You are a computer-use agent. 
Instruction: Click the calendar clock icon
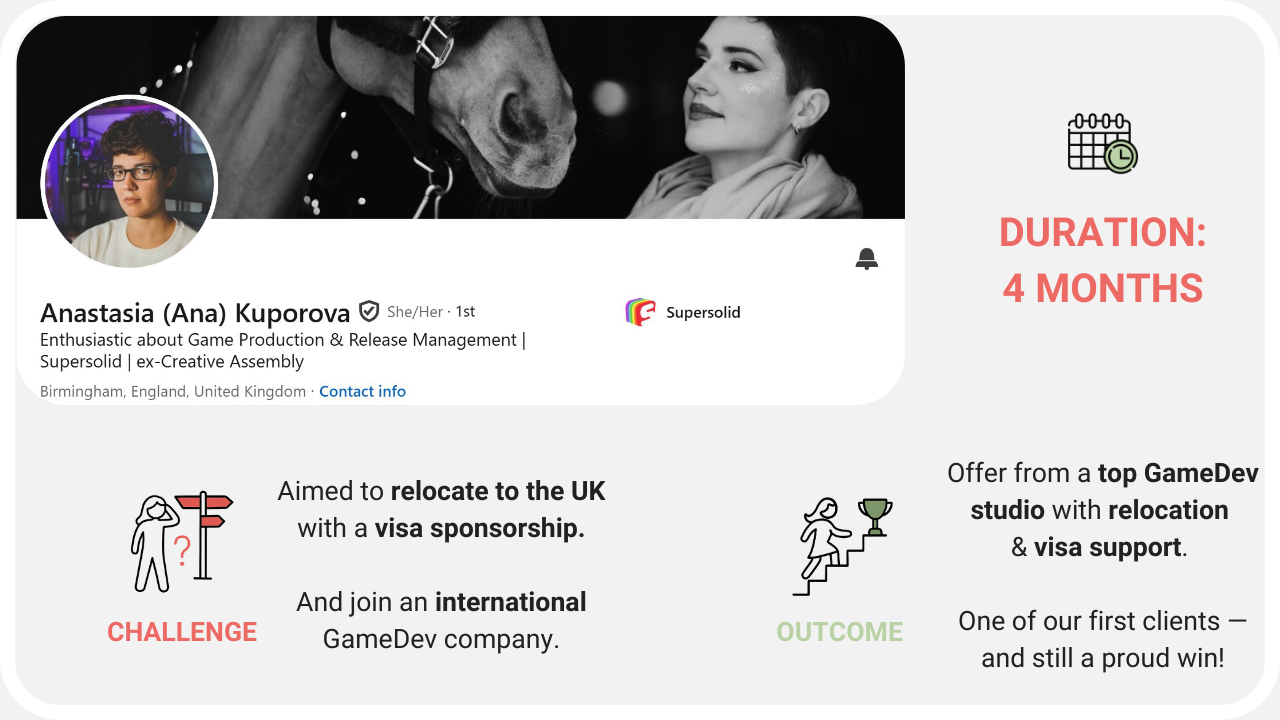pos(1102,143)
